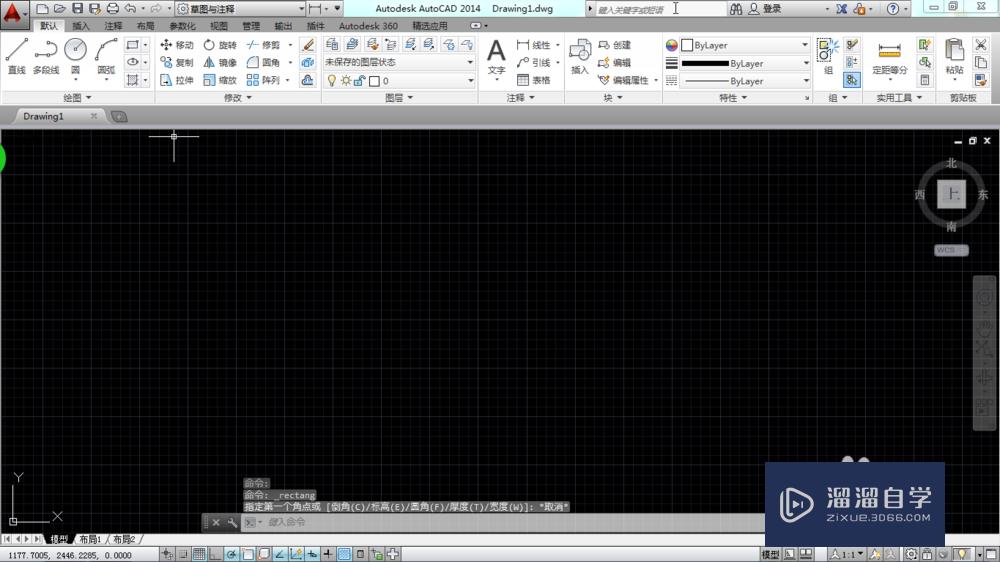Toggle object snap in status bar
Viewport: 1000px width, 562px height.
(247, 554)
